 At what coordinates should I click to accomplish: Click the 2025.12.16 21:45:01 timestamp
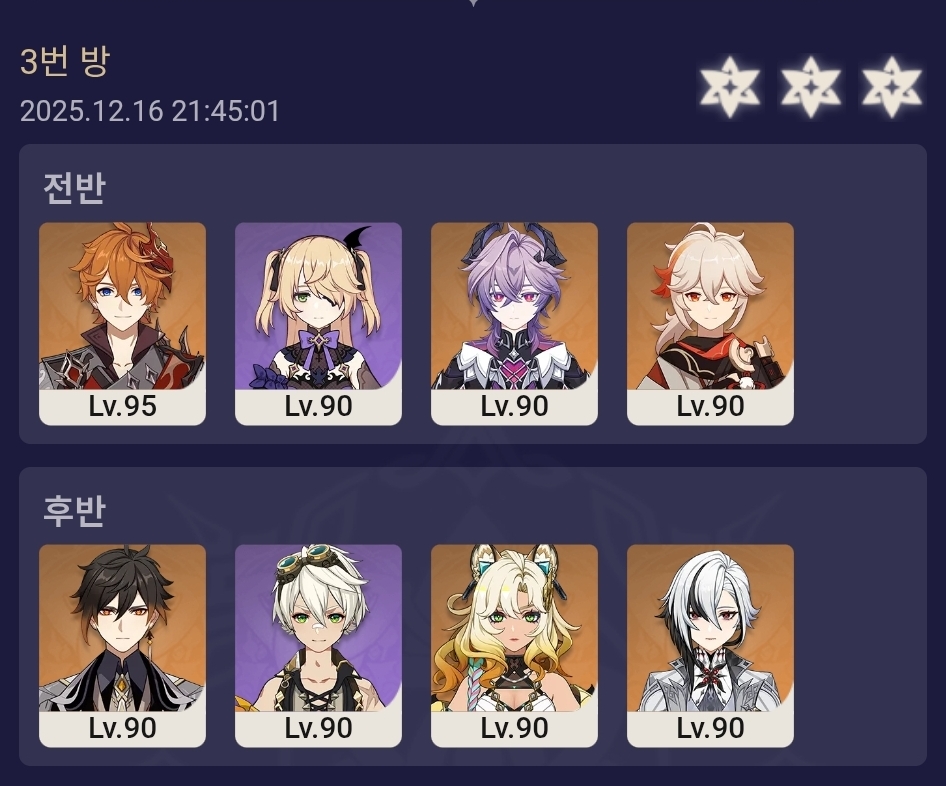click(x=150, y=112)
